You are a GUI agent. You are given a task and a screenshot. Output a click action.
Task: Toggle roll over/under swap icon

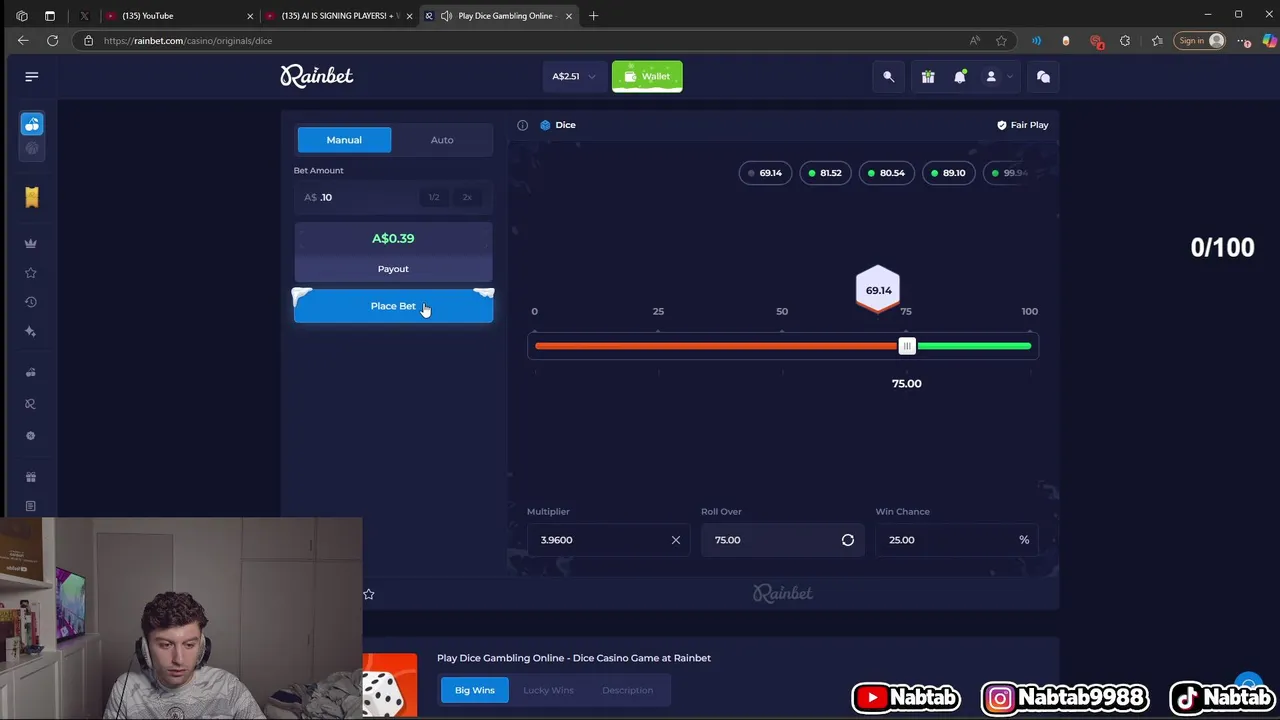(x=848, y=540)
